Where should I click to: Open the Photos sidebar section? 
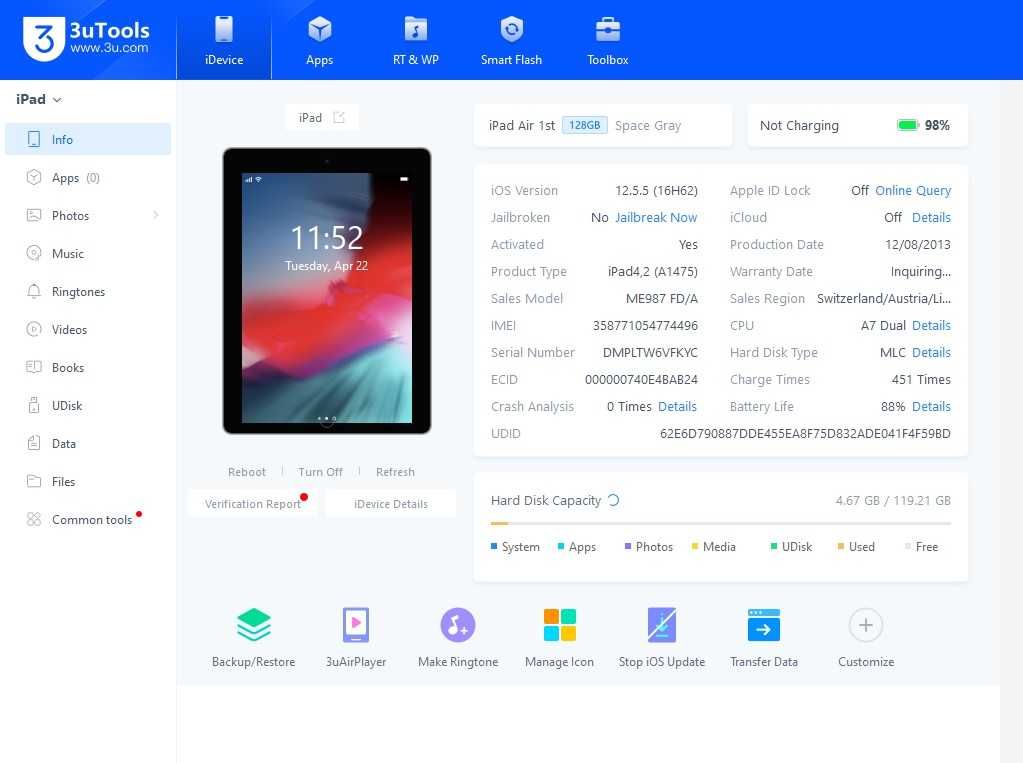(x=88, y=215)
